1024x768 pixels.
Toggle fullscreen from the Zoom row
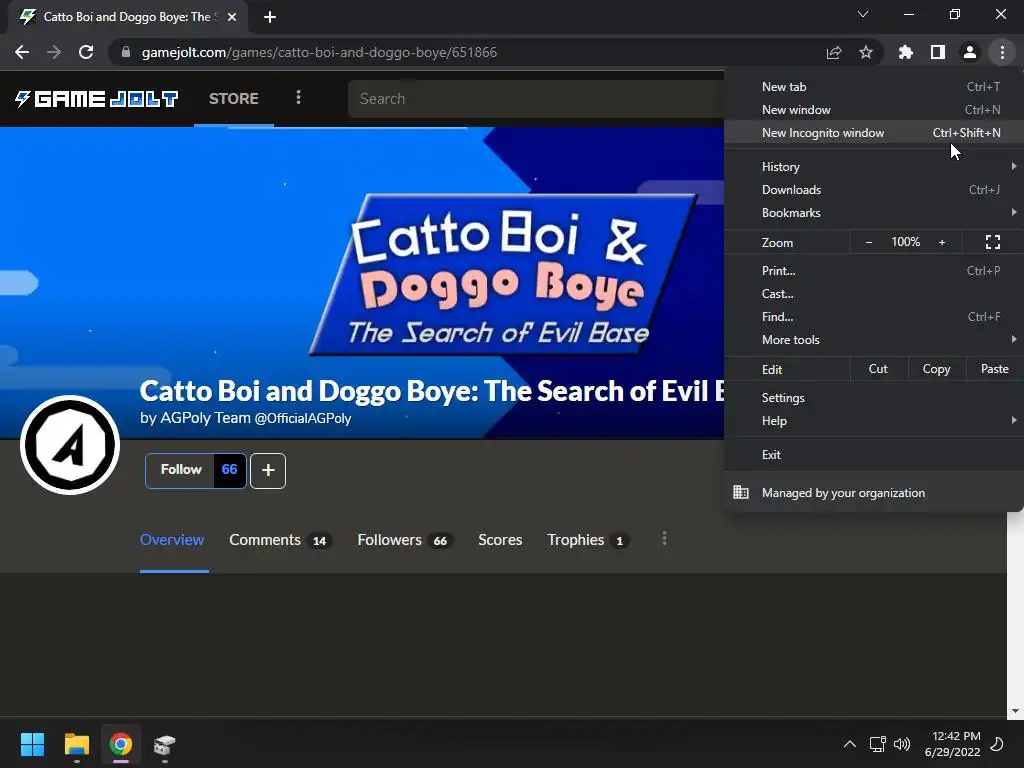993,242
